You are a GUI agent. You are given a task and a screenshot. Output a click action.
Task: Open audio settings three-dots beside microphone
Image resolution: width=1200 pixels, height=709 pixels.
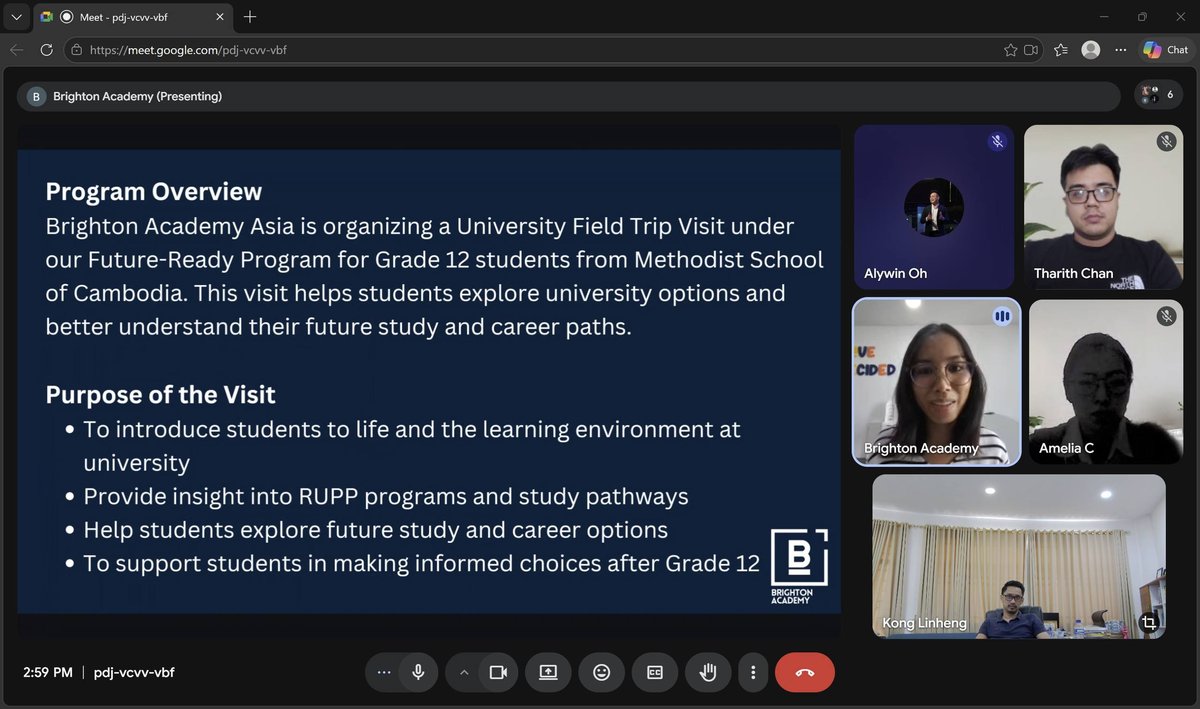click(x=384, y=672)
